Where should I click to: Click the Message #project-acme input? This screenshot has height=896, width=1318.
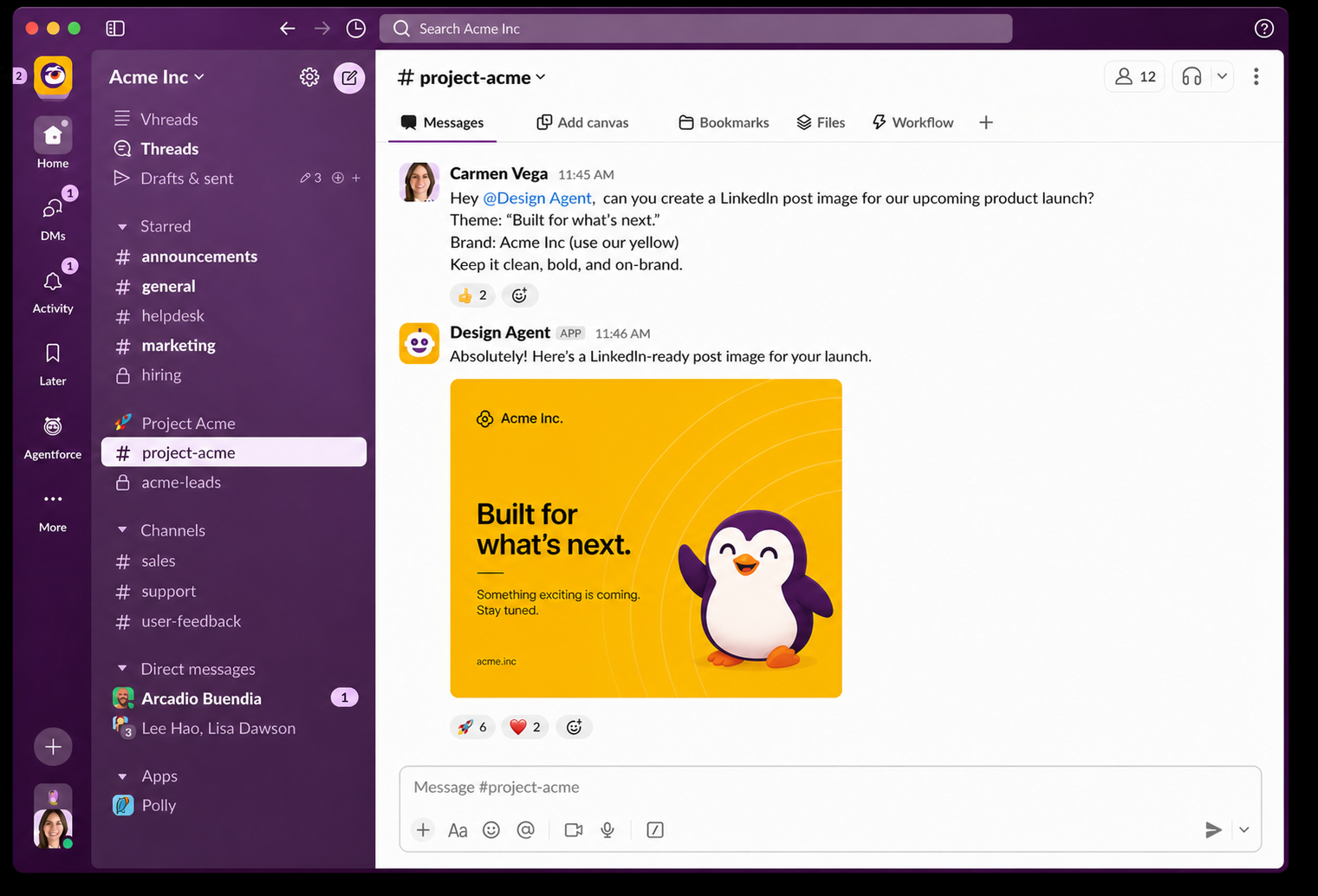tap(830, 788)
